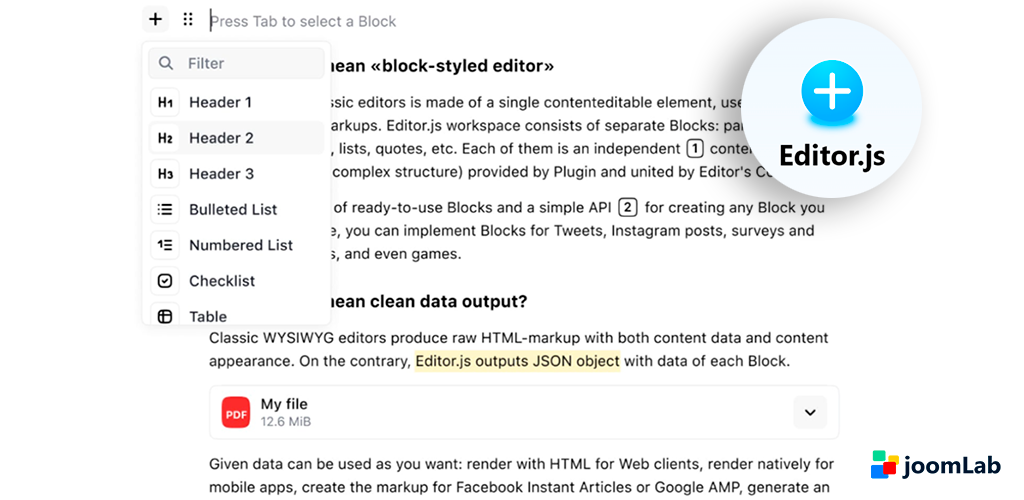Click the Bulleted List icon

point(165,210)
